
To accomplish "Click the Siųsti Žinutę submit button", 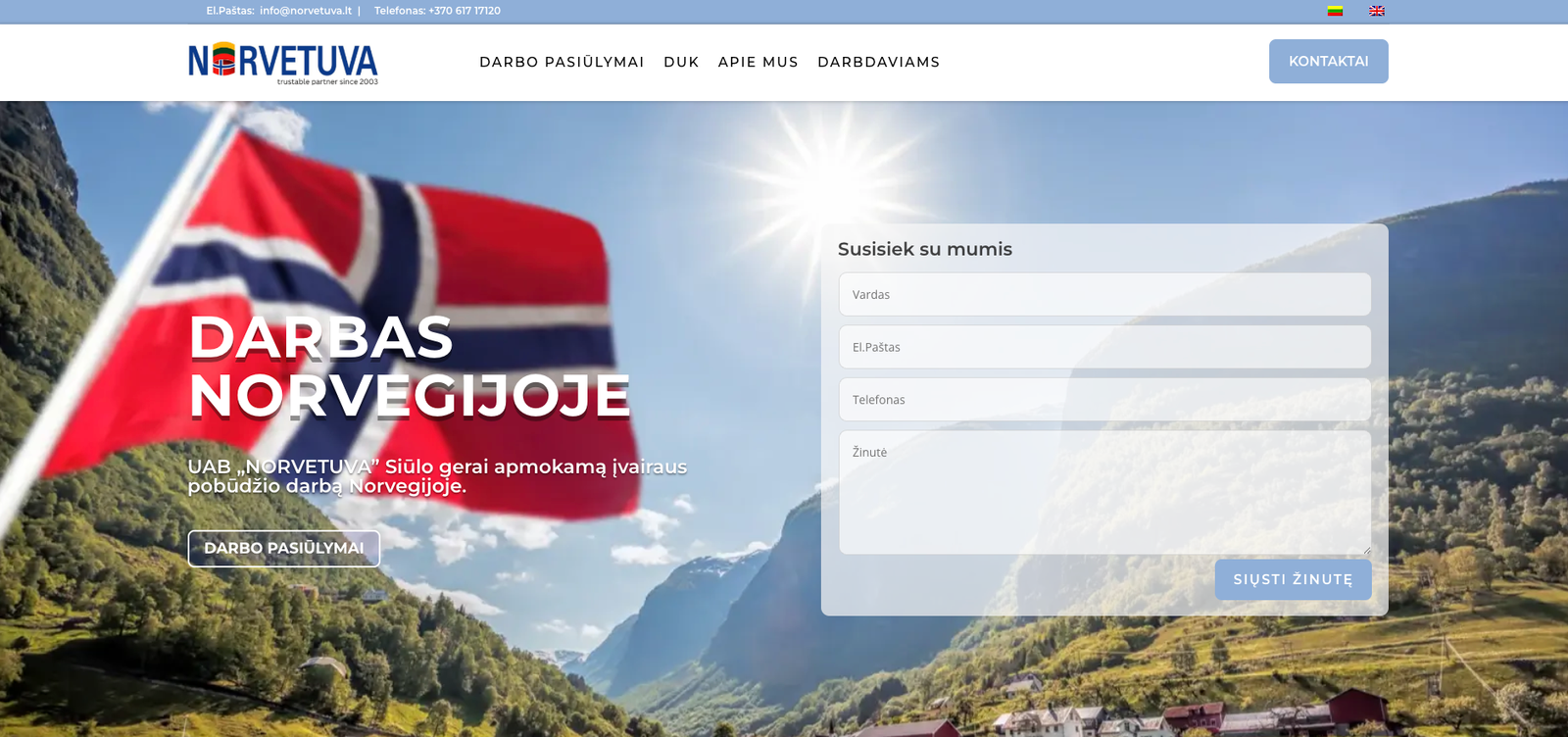I will coord(1293,579).
